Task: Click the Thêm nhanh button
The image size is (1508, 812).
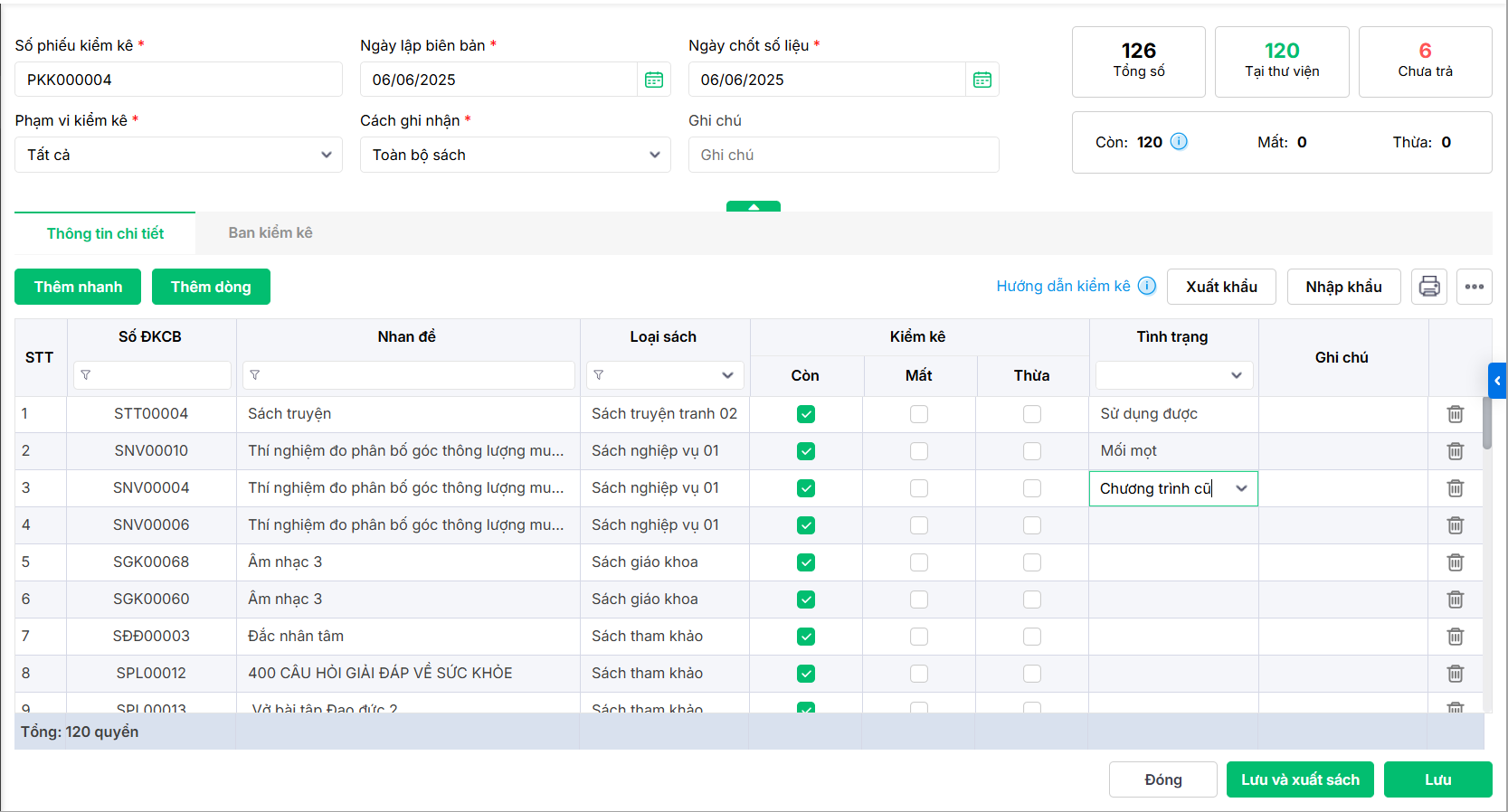Action: pyautogui.click(x=78, y=287)
